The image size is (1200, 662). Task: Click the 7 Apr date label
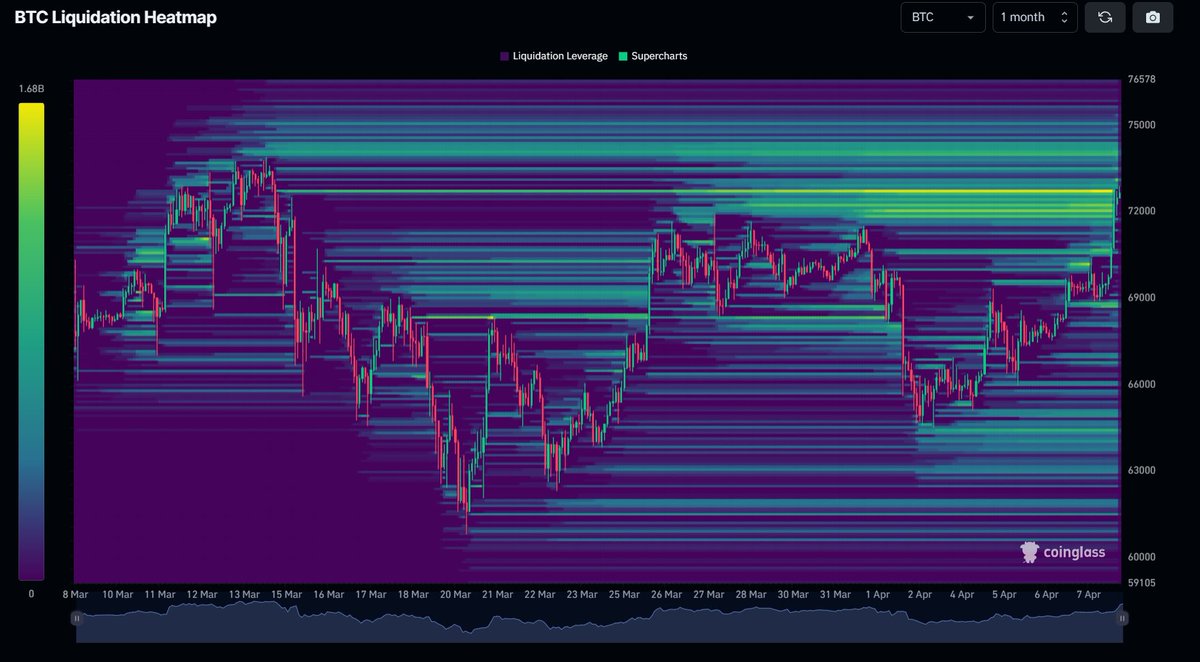(1088, 594)
